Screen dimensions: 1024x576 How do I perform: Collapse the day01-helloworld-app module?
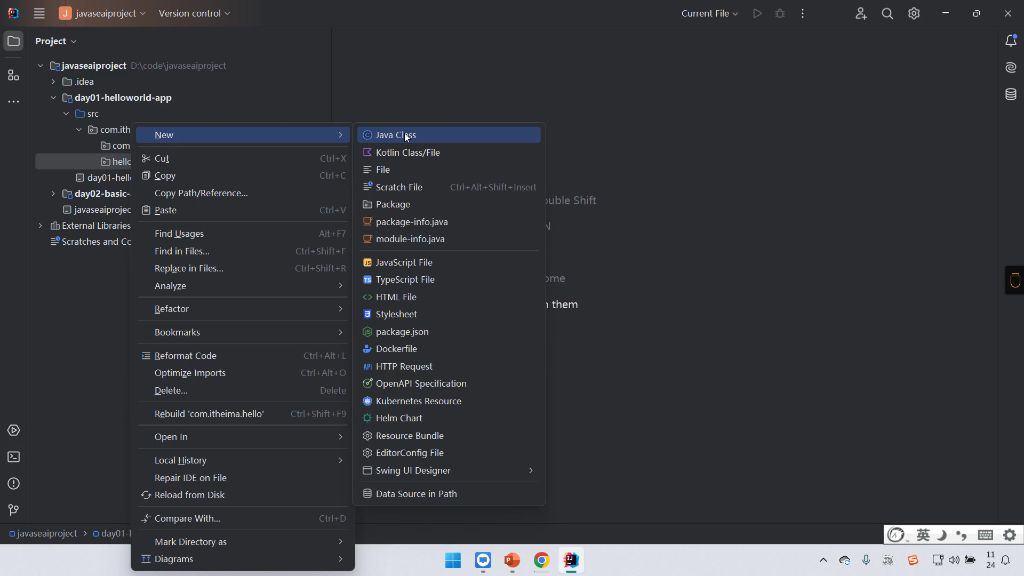[54, 98]
